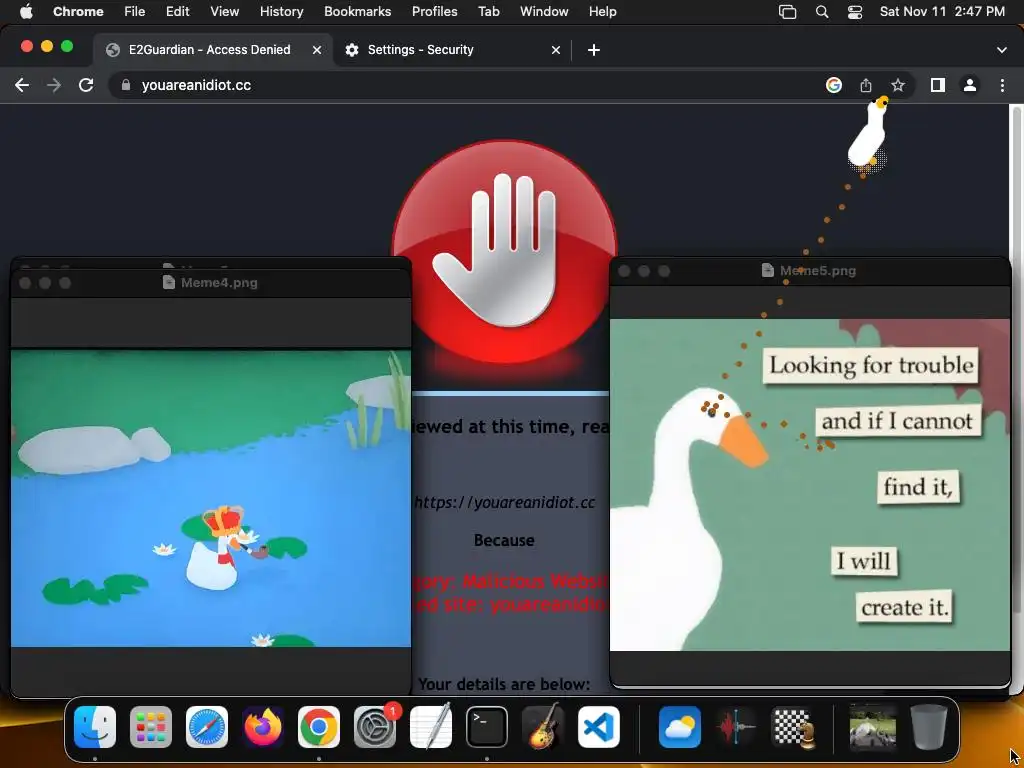Open Google Chrome from the Dock

pyautogui.click(x=319, y=727)
